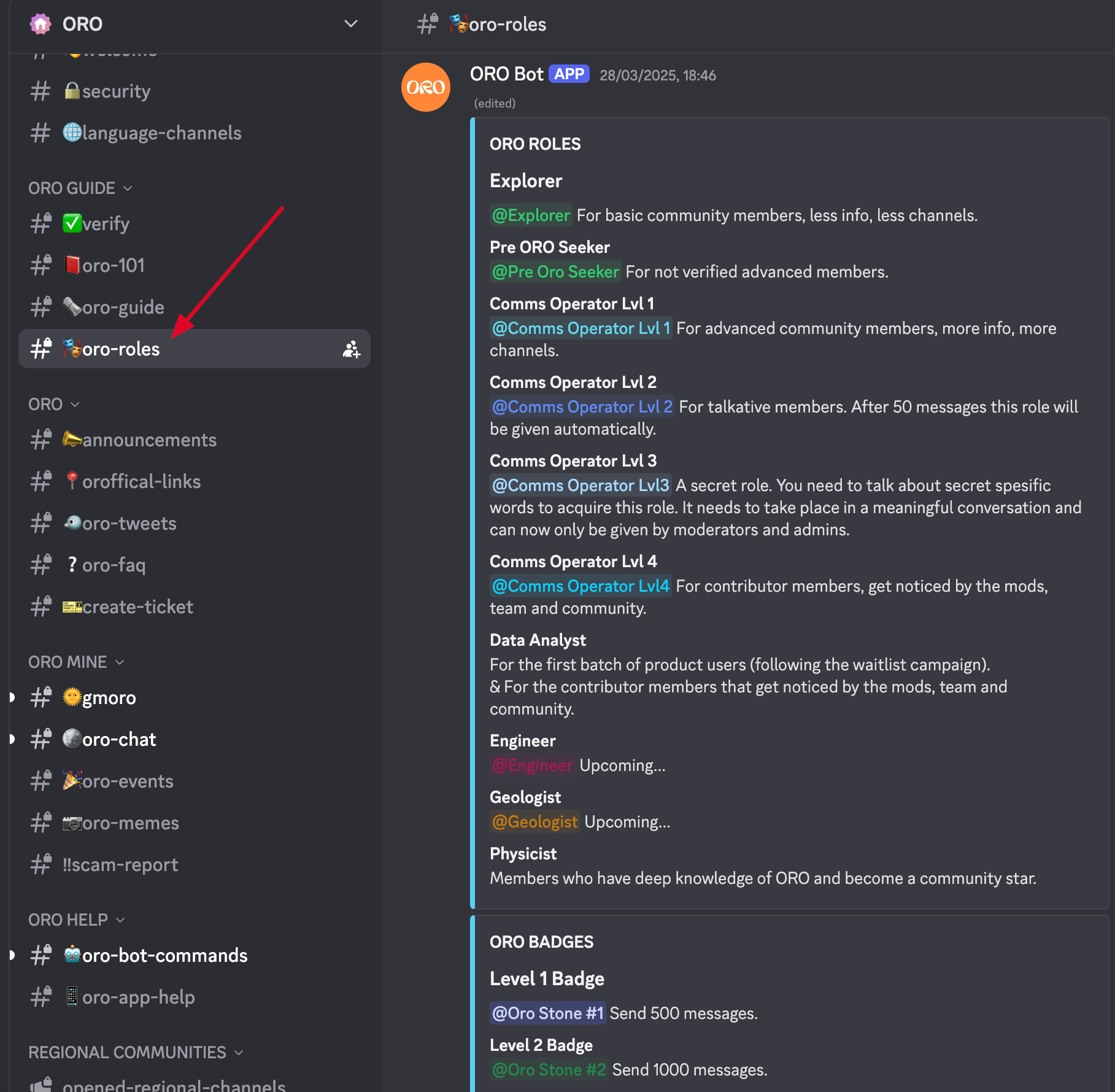The height and width of the screenshot is (1092, 1115).
Task: Click the ORO Bot avatar
Action: pyautogui.click(x=425, y=87)
